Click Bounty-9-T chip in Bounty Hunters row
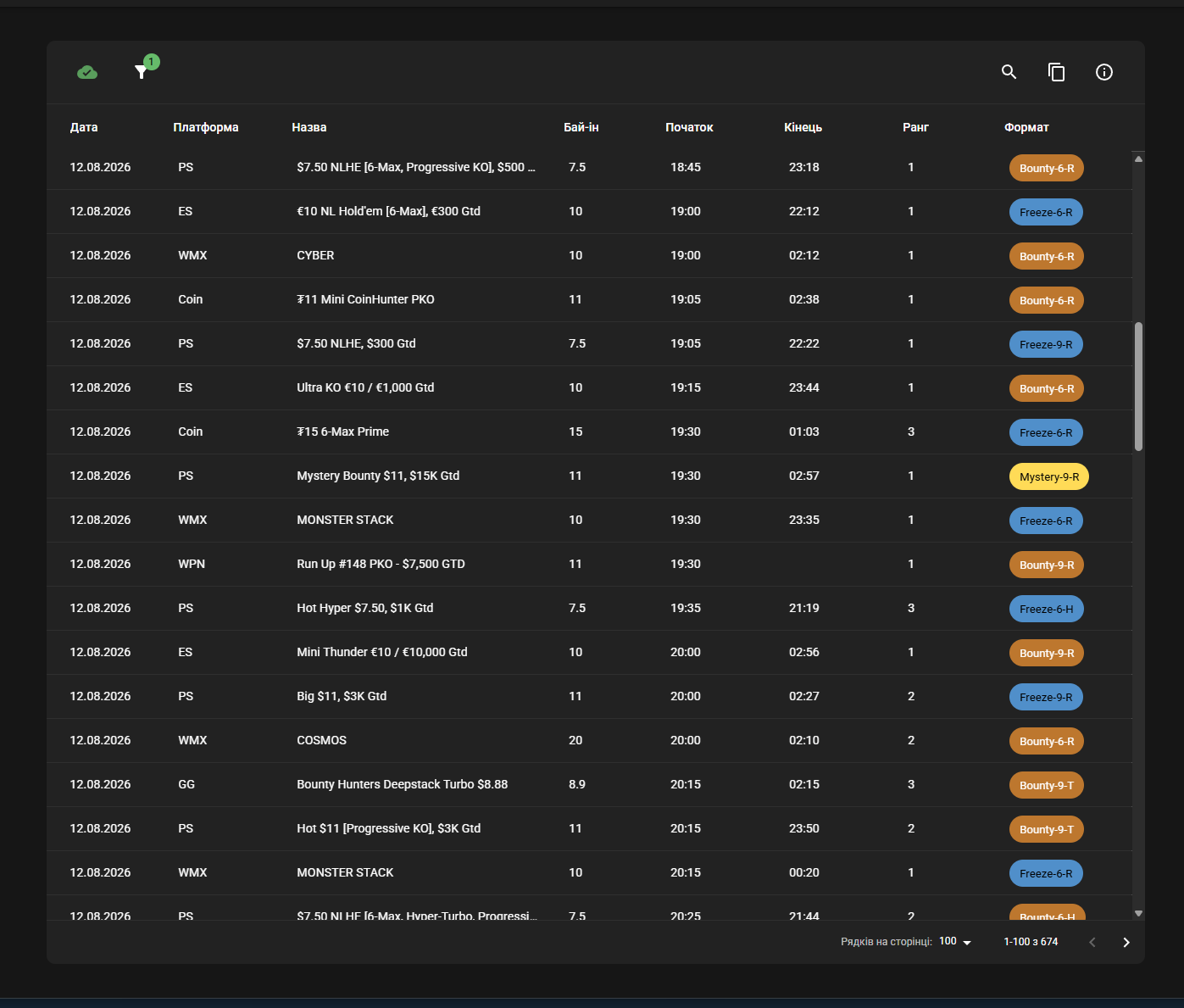1184x1008 pixels. click(1047, 785)
